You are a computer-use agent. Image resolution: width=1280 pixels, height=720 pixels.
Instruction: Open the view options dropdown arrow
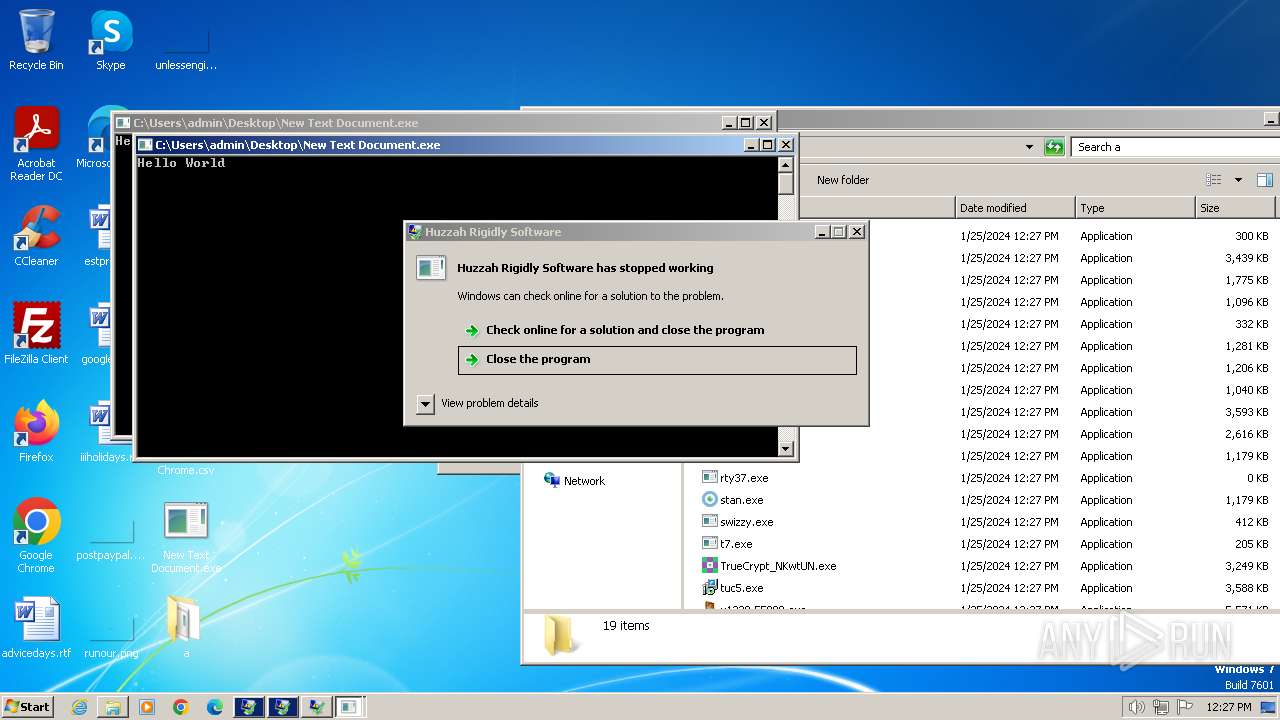(x=1238, y=180)
